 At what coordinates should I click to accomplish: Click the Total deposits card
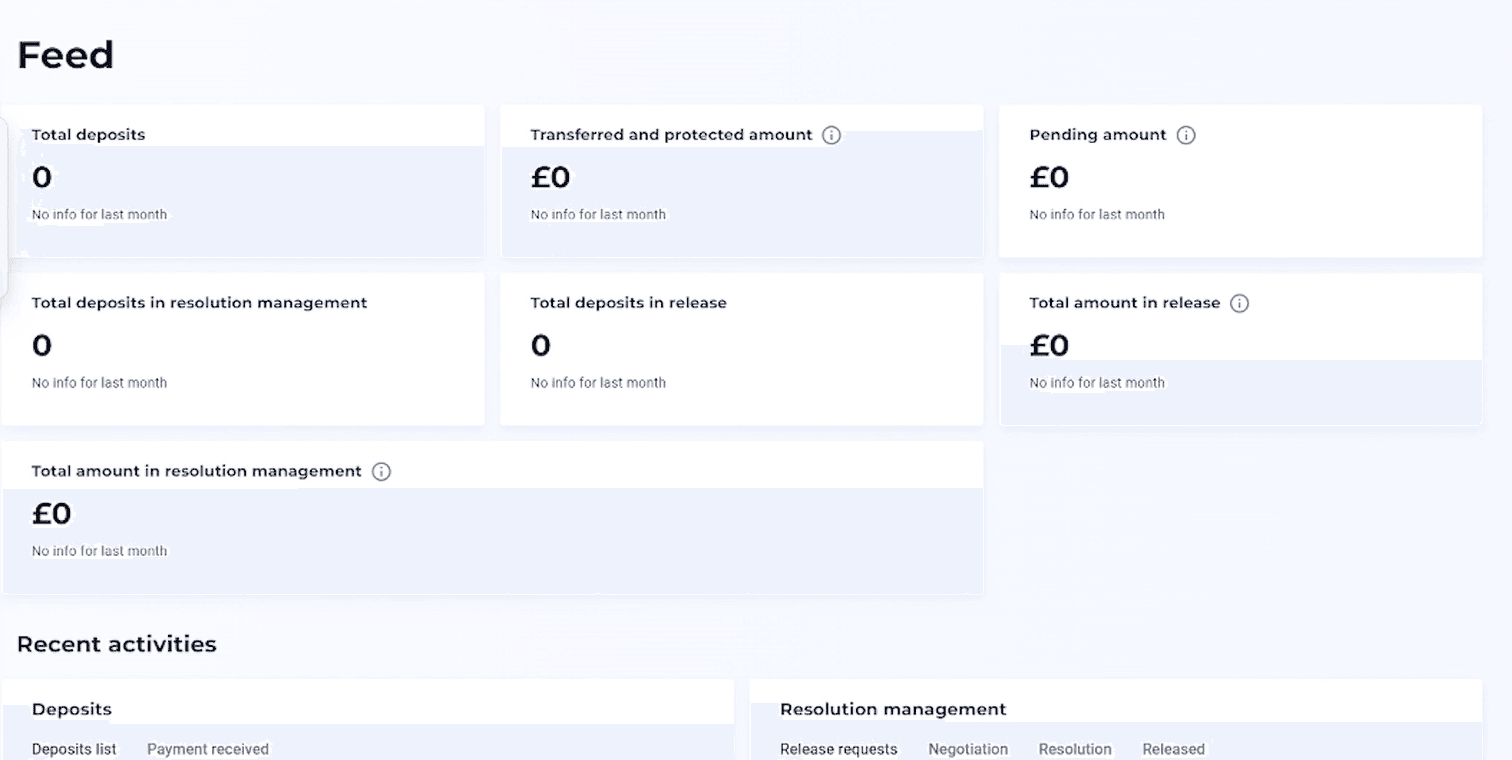[x=243, y=181]
